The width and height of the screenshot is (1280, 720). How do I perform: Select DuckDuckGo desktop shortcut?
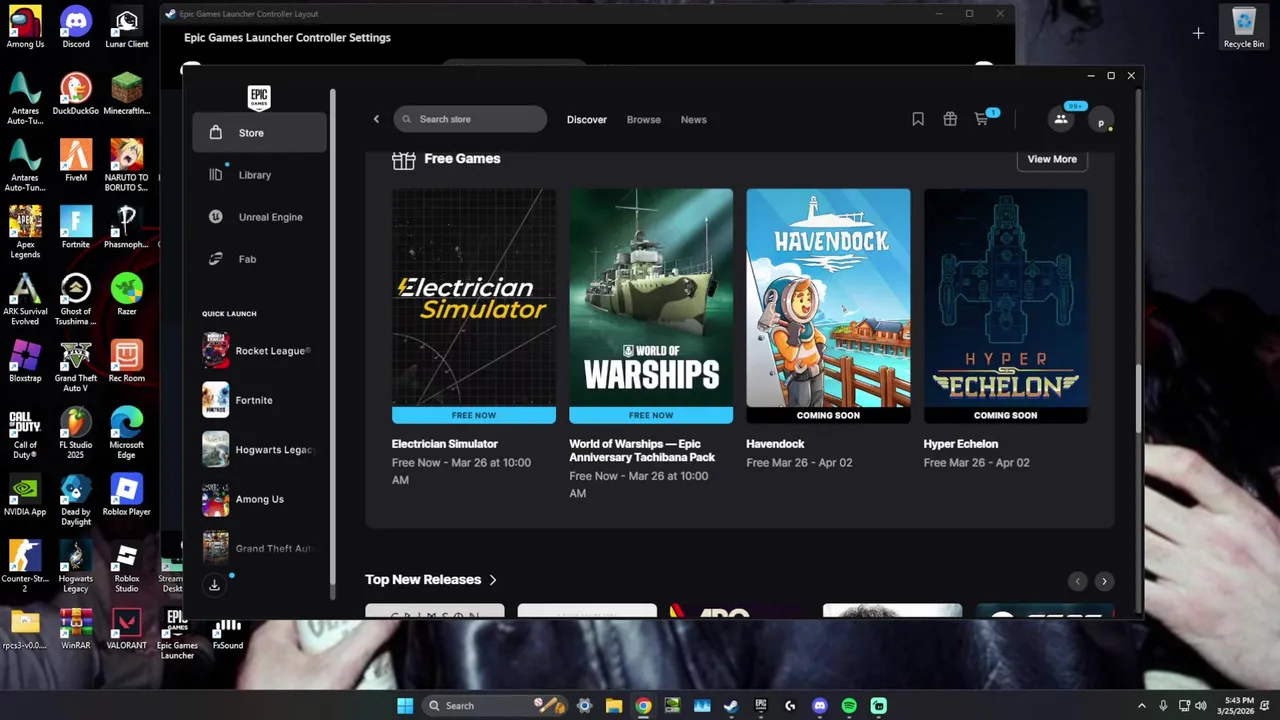click(76, 94)
